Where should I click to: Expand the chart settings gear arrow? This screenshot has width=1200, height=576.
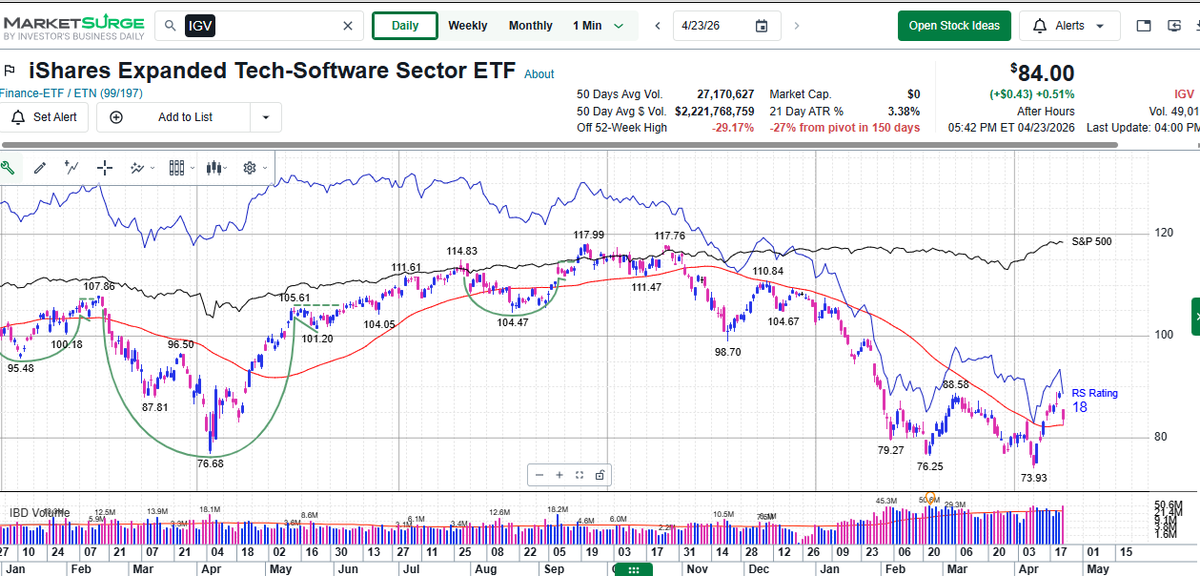click(265, 168)
